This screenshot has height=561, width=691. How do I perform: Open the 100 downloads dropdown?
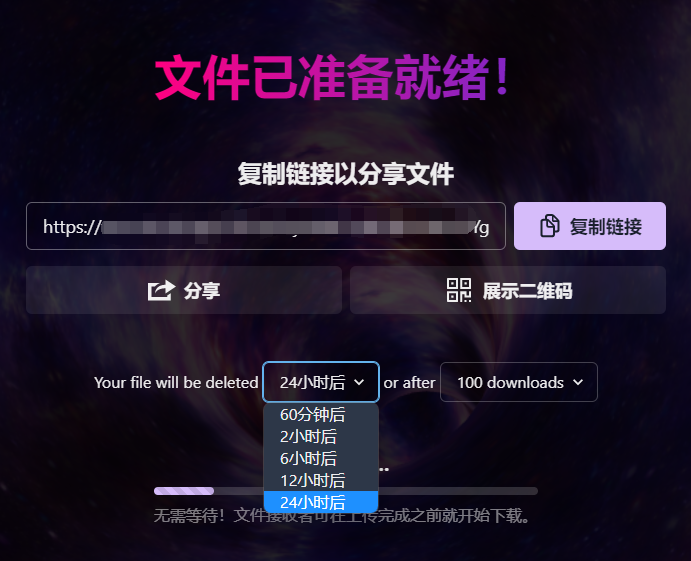[519, 382]
